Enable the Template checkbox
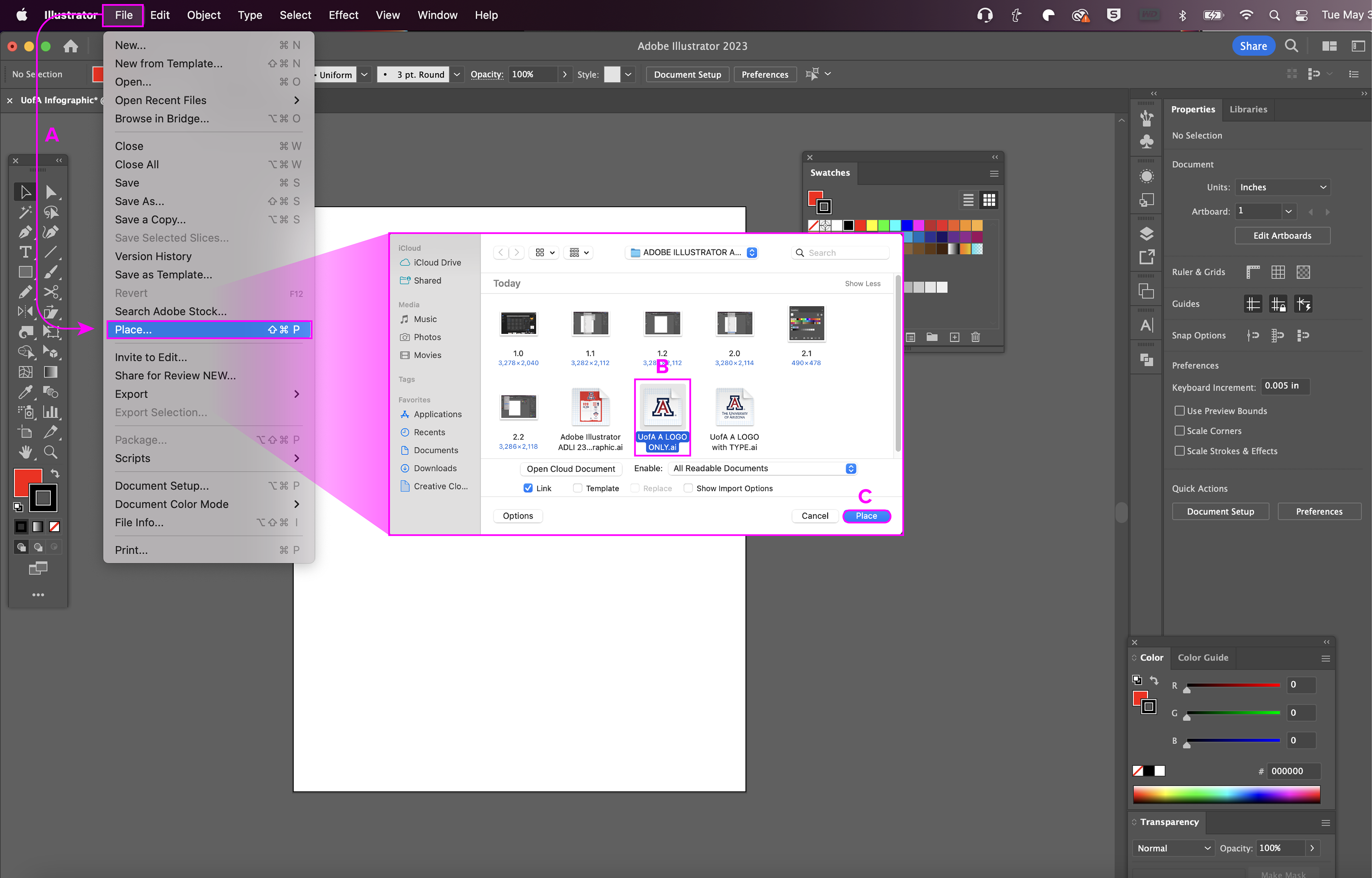 (x=578, y=488)
